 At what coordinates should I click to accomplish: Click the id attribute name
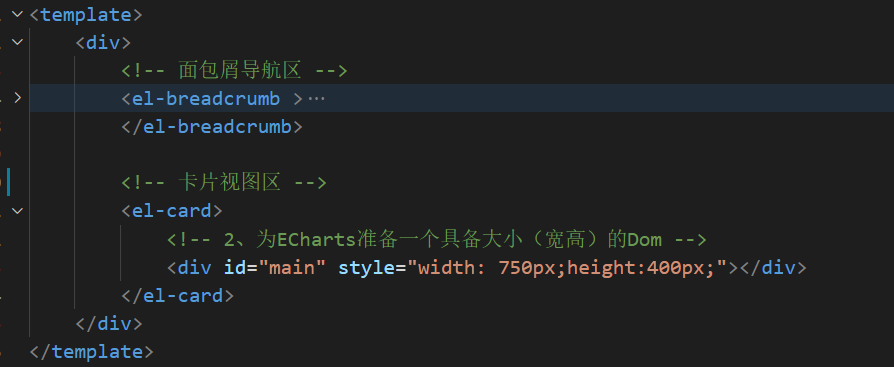point(235,267)
